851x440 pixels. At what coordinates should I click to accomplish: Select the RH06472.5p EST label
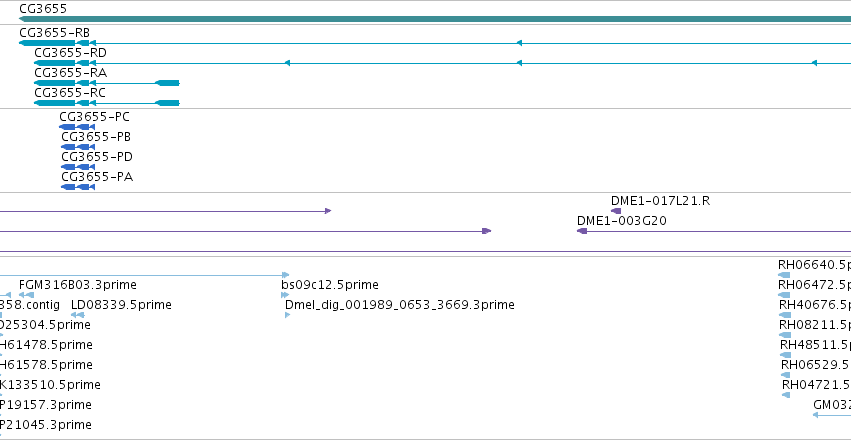coord(814,285)
